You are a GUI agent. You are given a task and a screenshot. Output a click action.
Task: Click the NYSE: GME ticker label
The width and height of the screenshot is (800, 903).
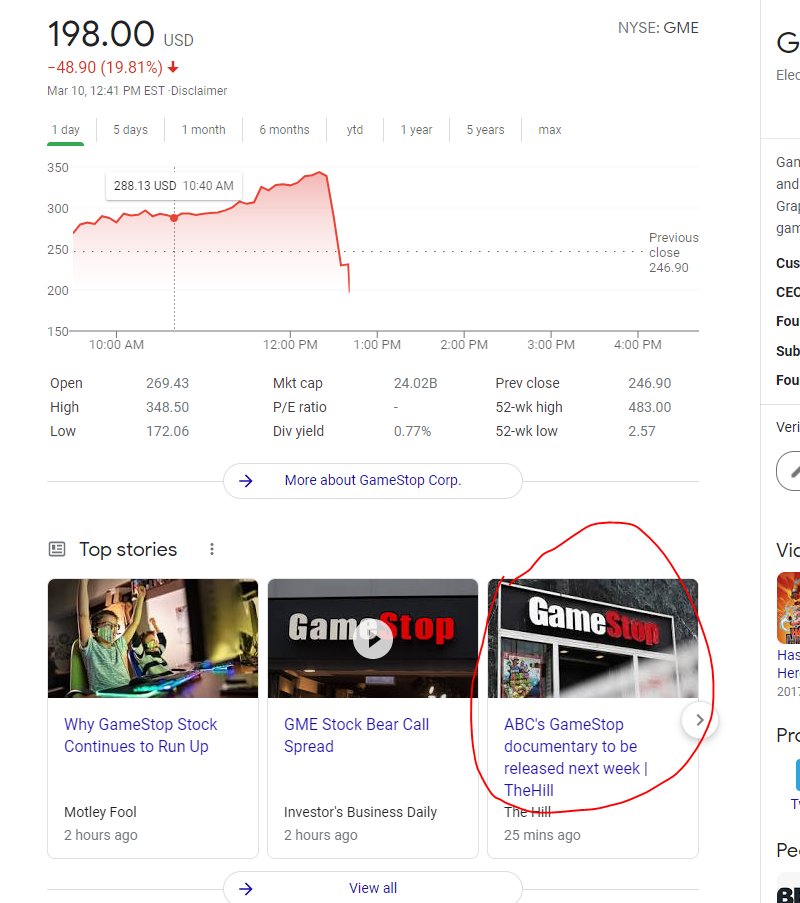[658, 28]
